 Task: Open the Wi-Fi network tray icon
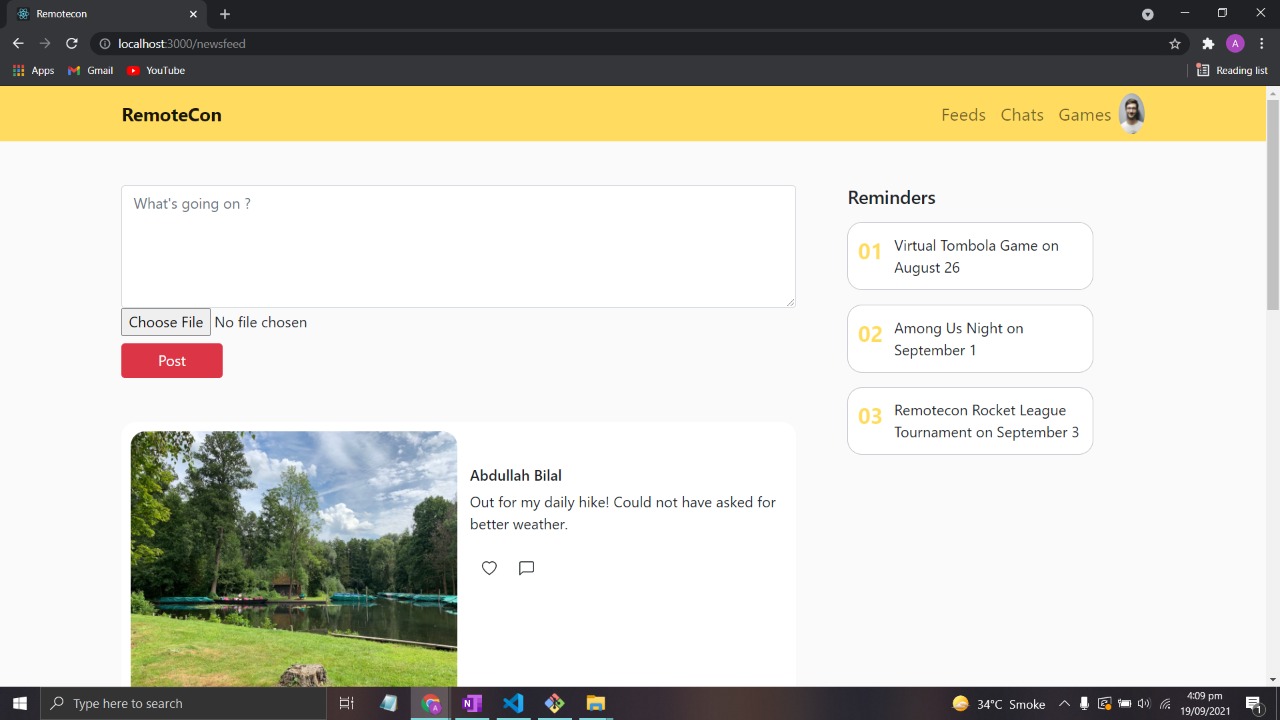click(x=1165, y=703)
